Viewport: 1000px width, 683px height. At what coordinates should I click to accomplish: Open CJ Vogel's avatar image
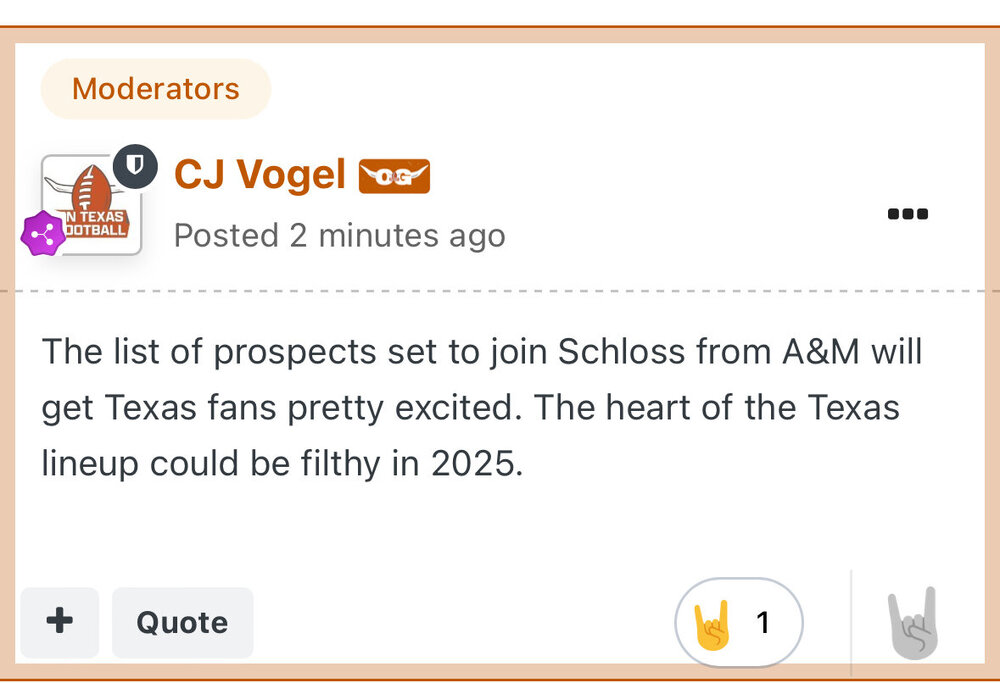pyautogui.click(x=90, y=207)
